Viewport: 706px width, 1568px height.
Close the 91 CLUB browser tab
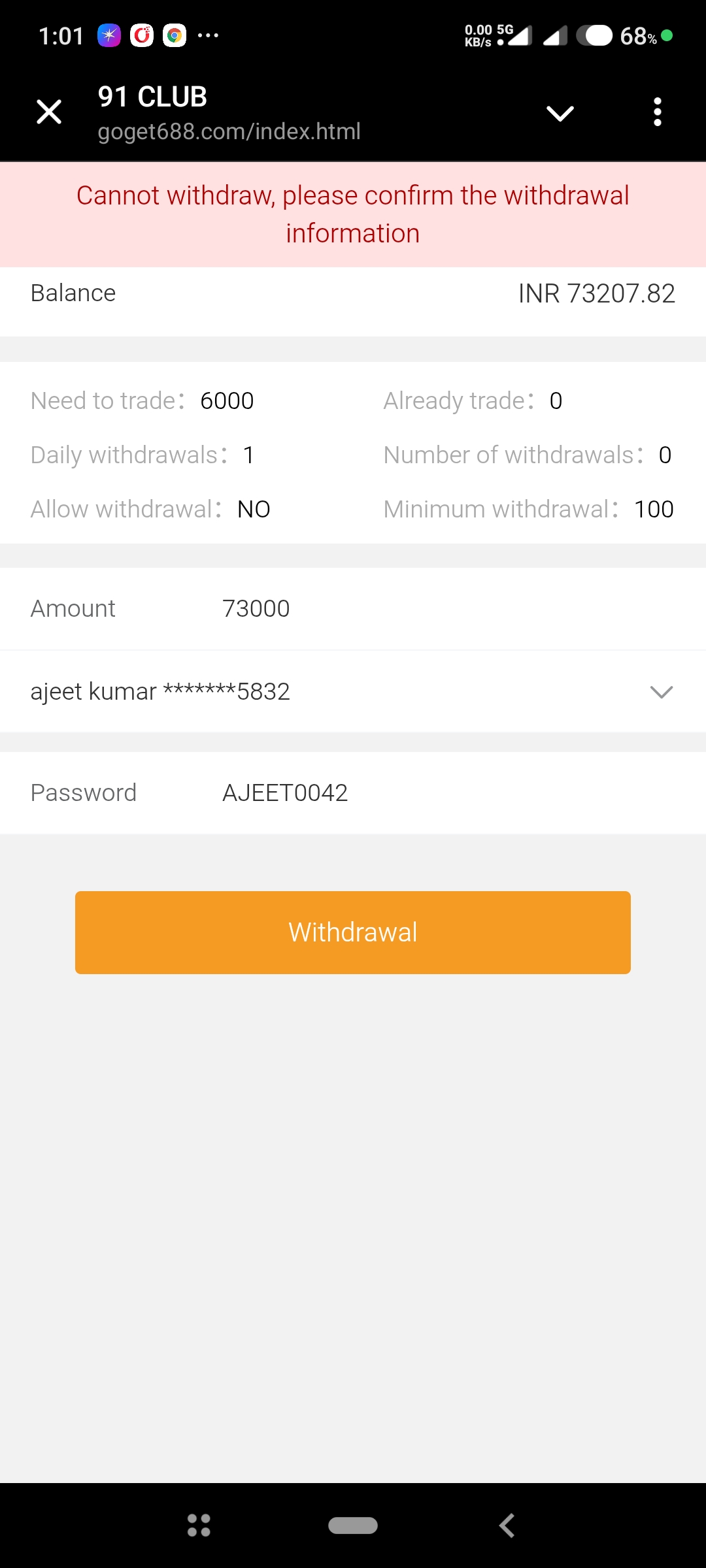(49, 112)
